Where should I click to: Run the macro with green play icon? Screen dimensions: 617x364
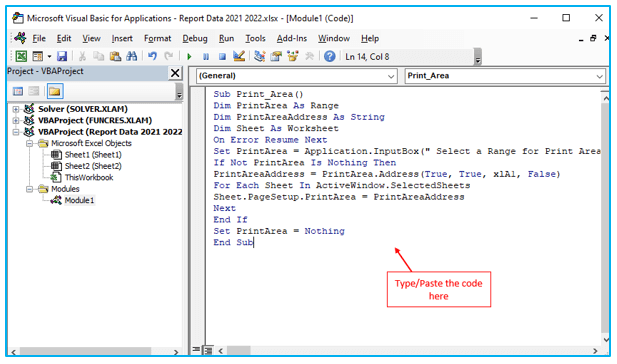pos(189,57)
